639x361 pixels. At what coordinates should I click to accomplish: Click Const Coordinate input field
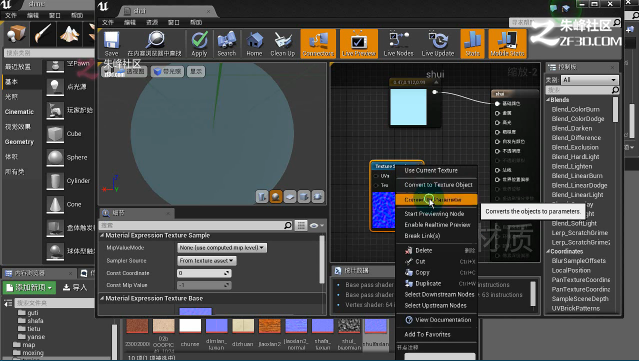205,273
